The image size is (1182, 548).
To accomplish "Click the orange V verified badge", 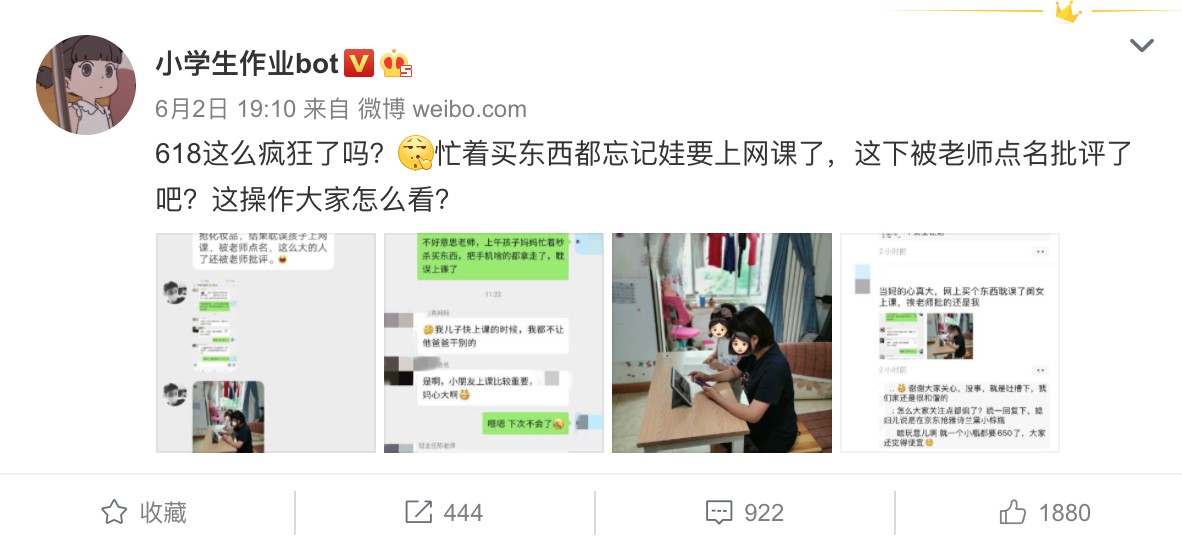I will pos(359,64).
